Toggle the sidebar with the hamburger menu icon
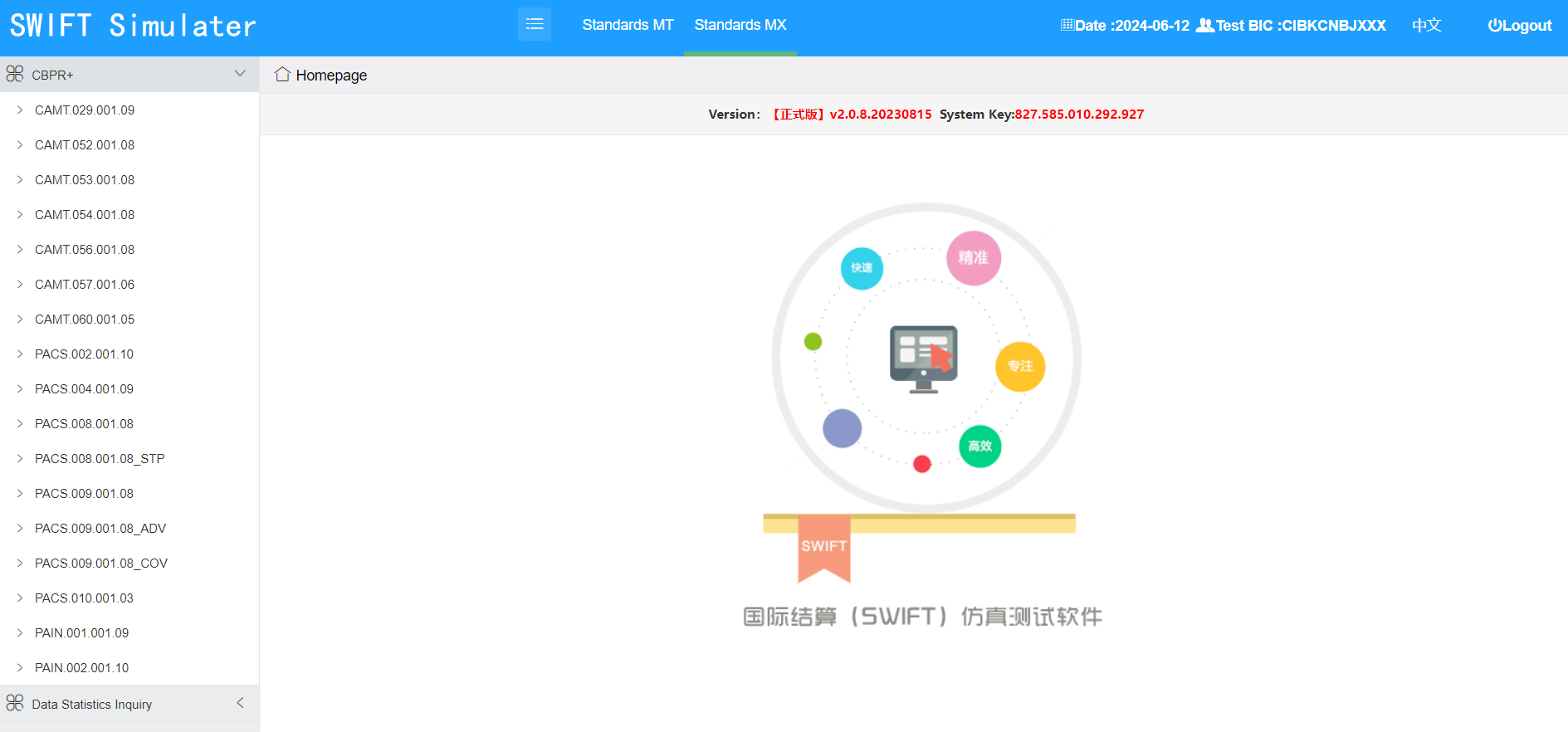Viewport: 1568px width, 732px height. click(x=535, y=24)
